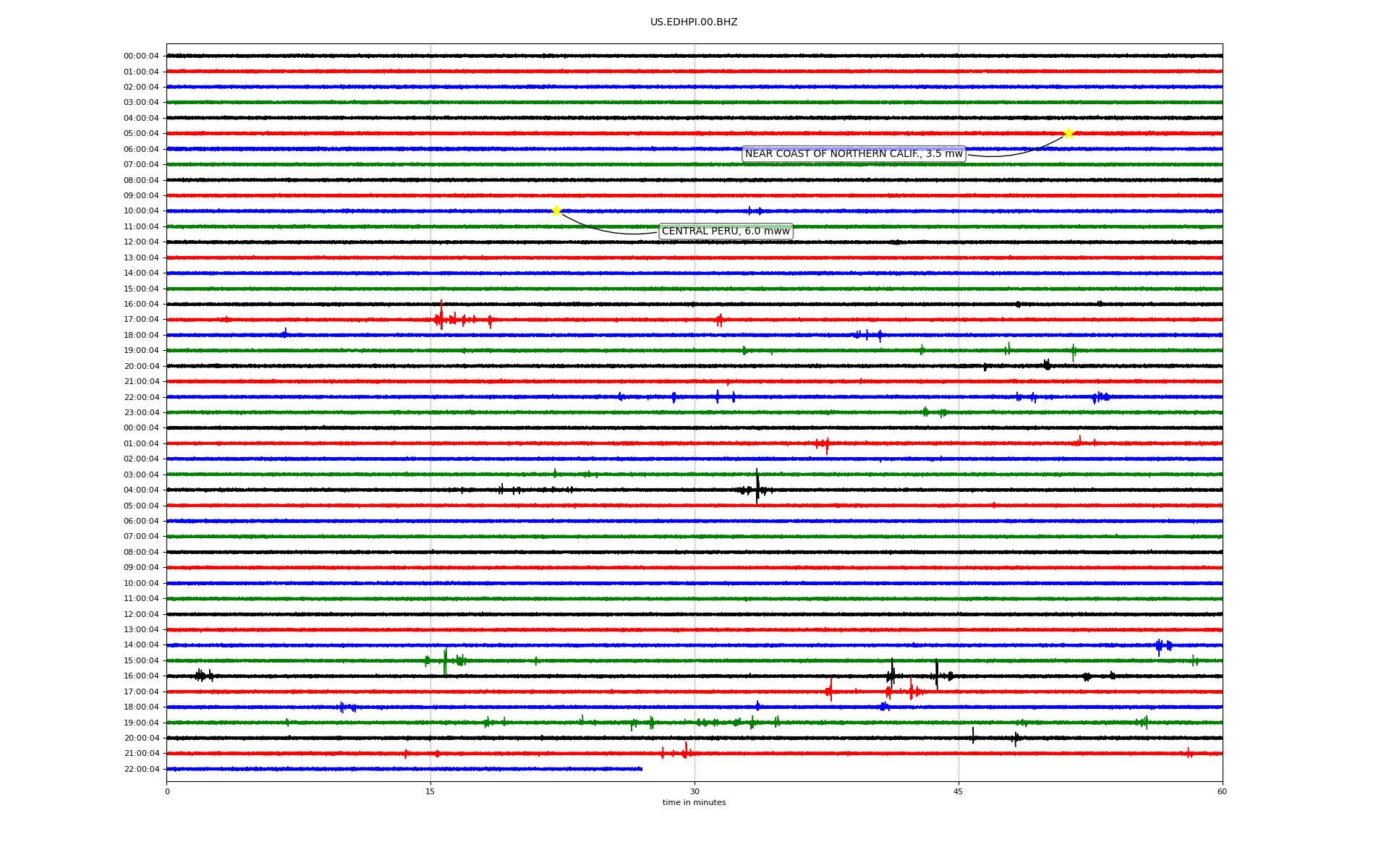Click the yellow star for the Northern California event
Screen dimensions: 1389x868
pos(1069,133)
